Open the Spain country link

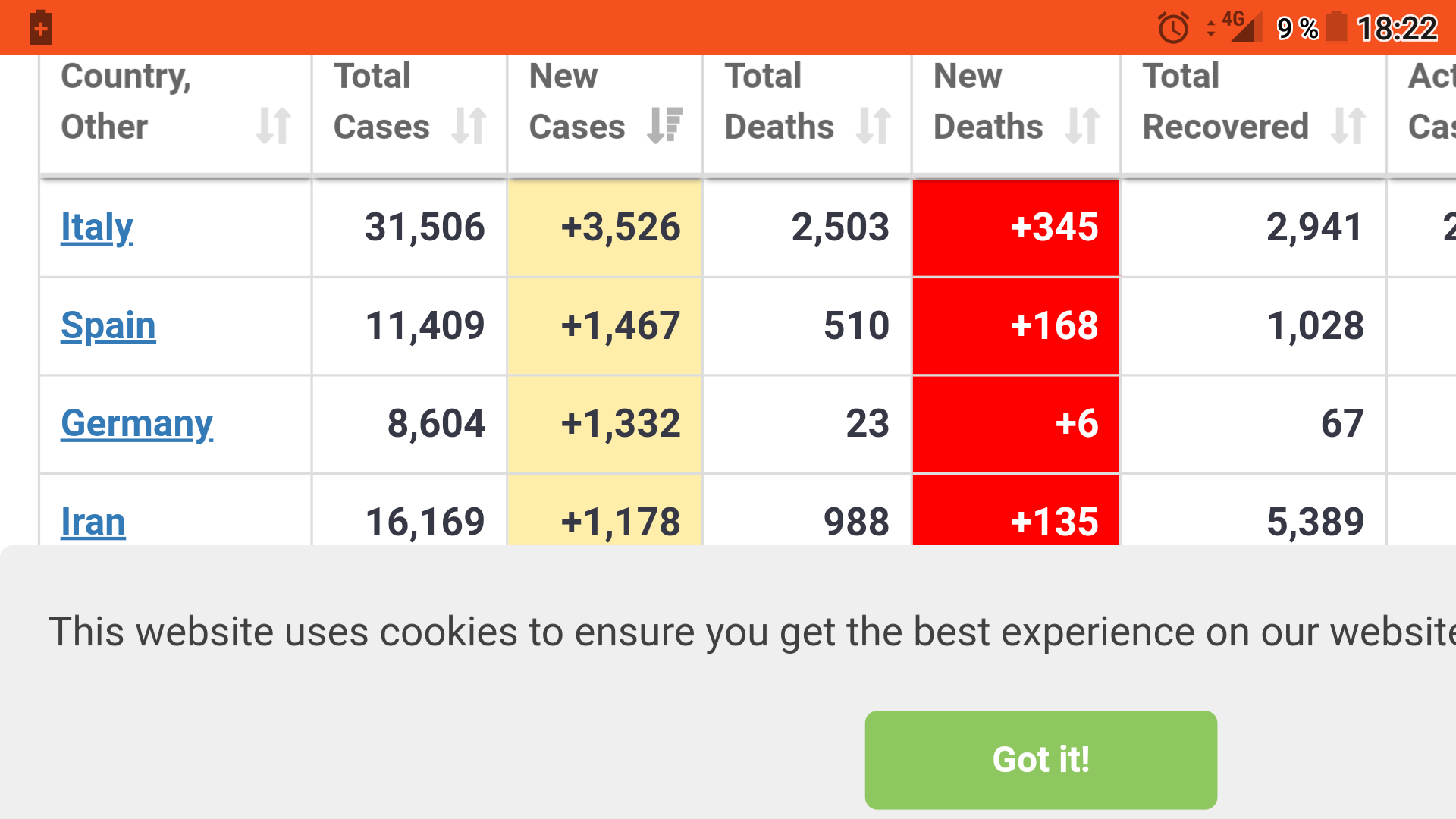[x=108, y=326]
